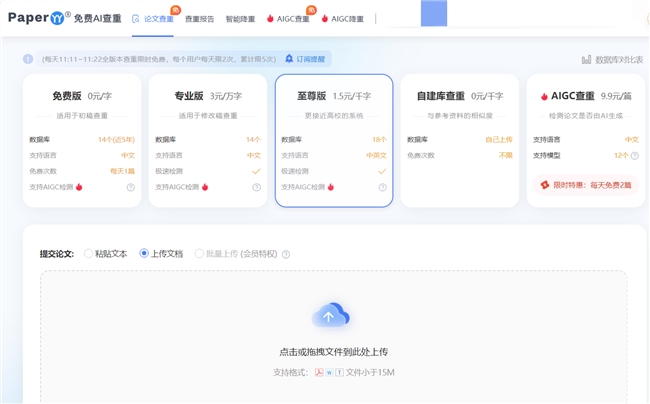650x404 pixels.
Task: Click the 数据库对比表 chart icon
Action: click(x=587, y=60)
